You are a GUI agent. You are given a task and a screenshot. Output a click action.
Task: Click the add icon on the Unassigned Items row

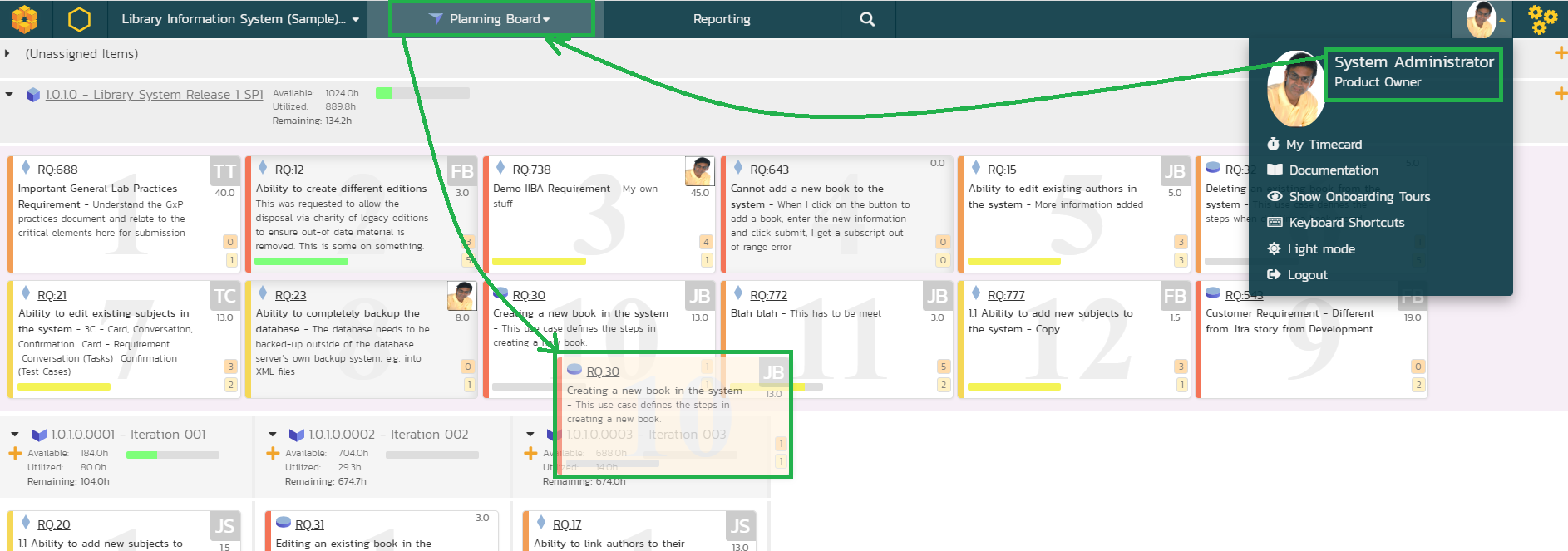tap(1560, 54)
